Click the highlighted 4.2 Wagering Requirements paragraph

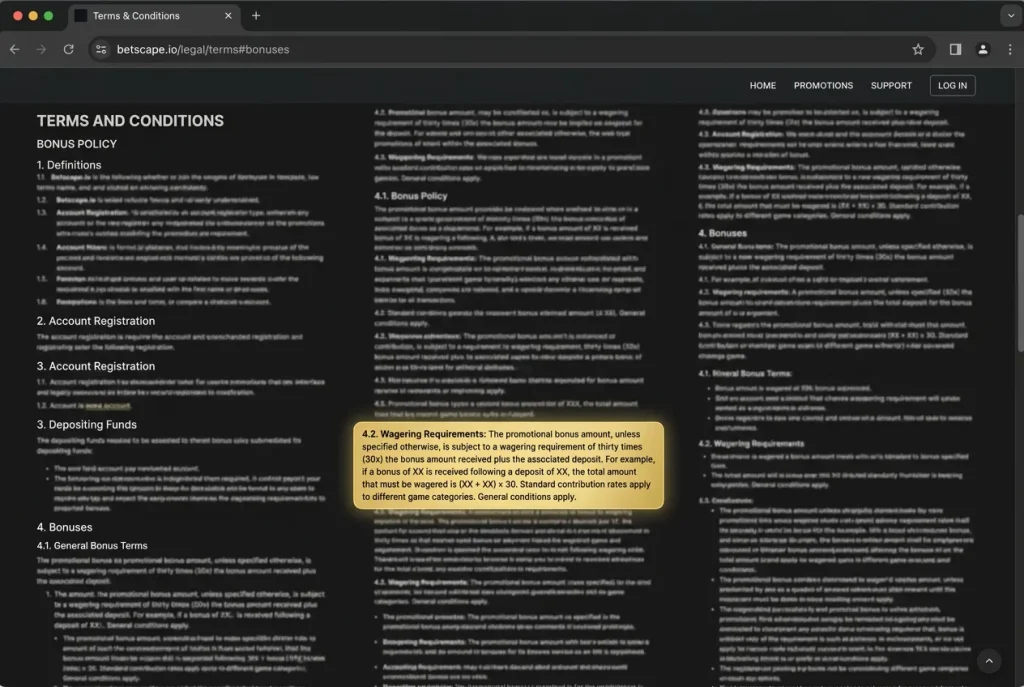click(508, 465)
